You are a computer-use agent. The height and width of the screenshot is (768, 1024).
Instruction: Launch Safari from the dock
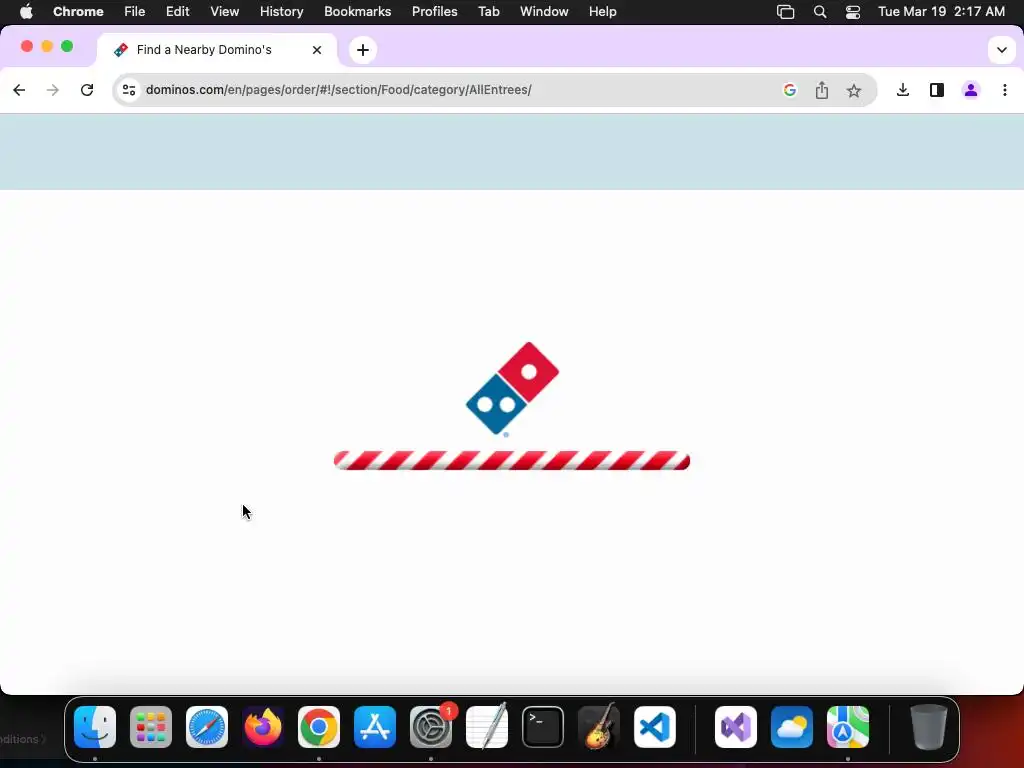[207, 727]
